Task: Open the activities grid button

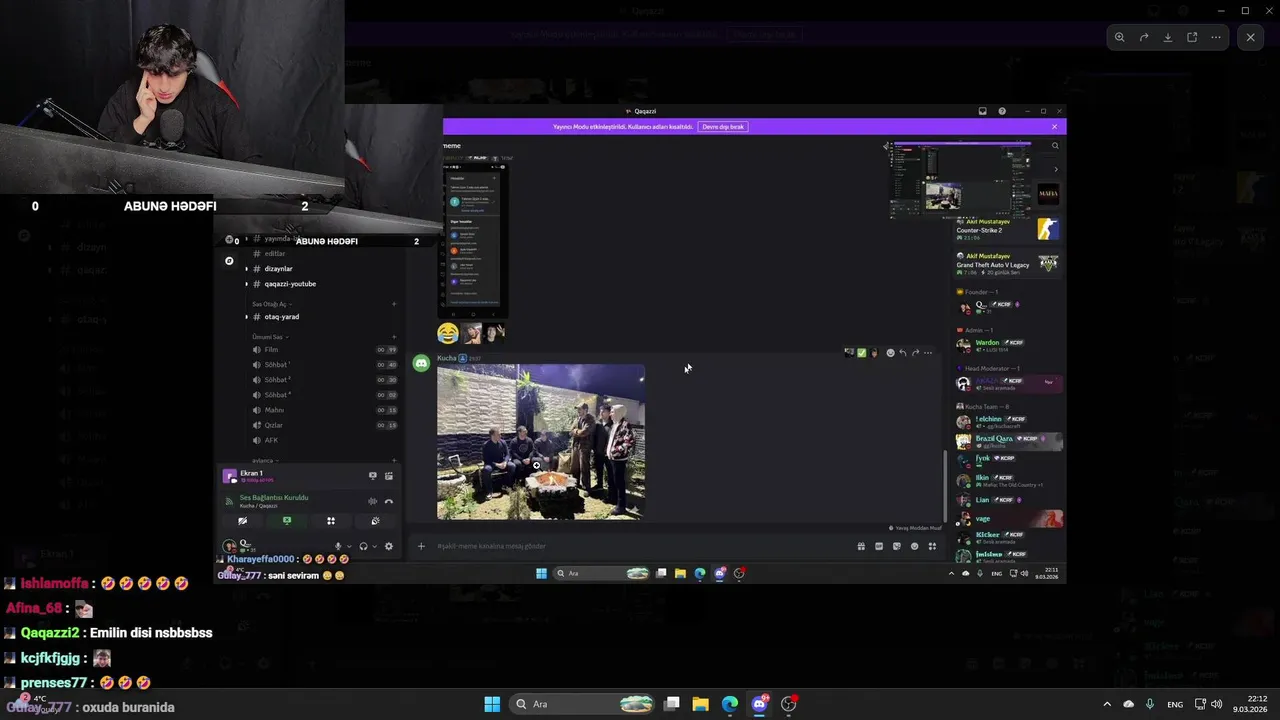Action: [x=331, y=521]
